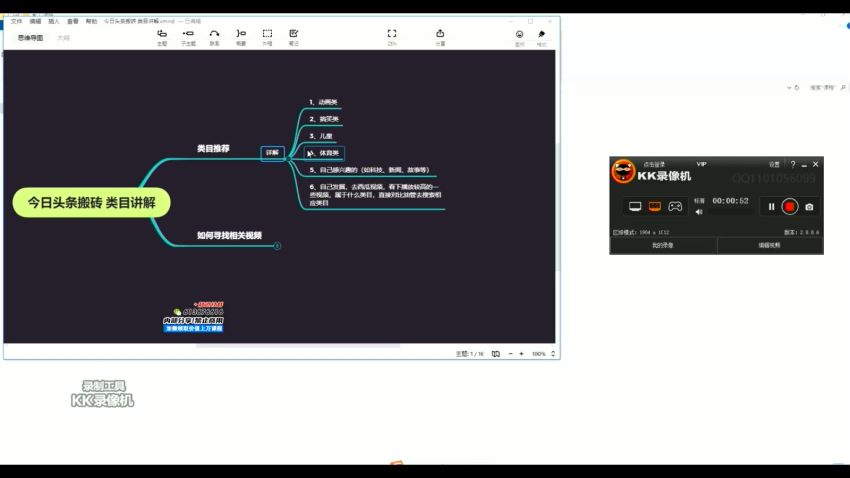Open the 帮助 menu
Screen dimensions: 850x478
(x=91, y=21)
